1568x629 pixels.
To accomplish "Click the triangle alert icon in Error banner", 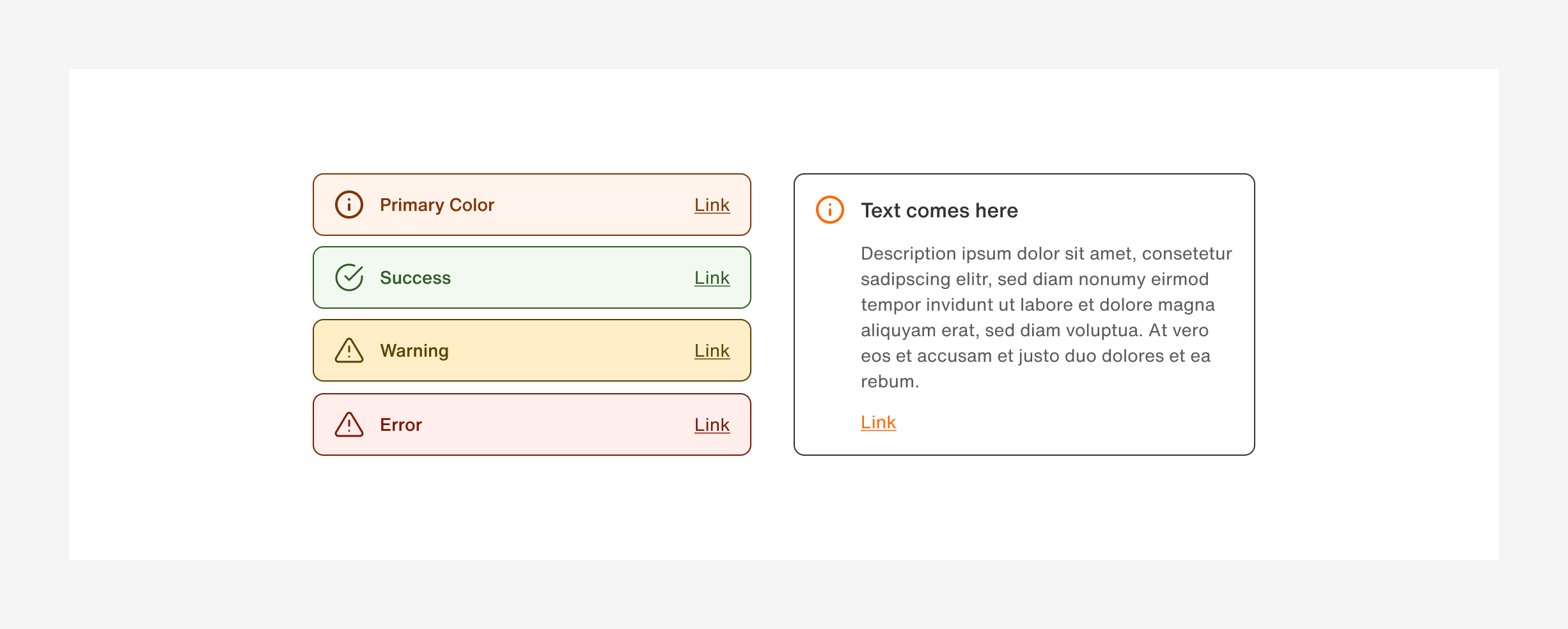I will pyautogui.click(x=349, y=424).
